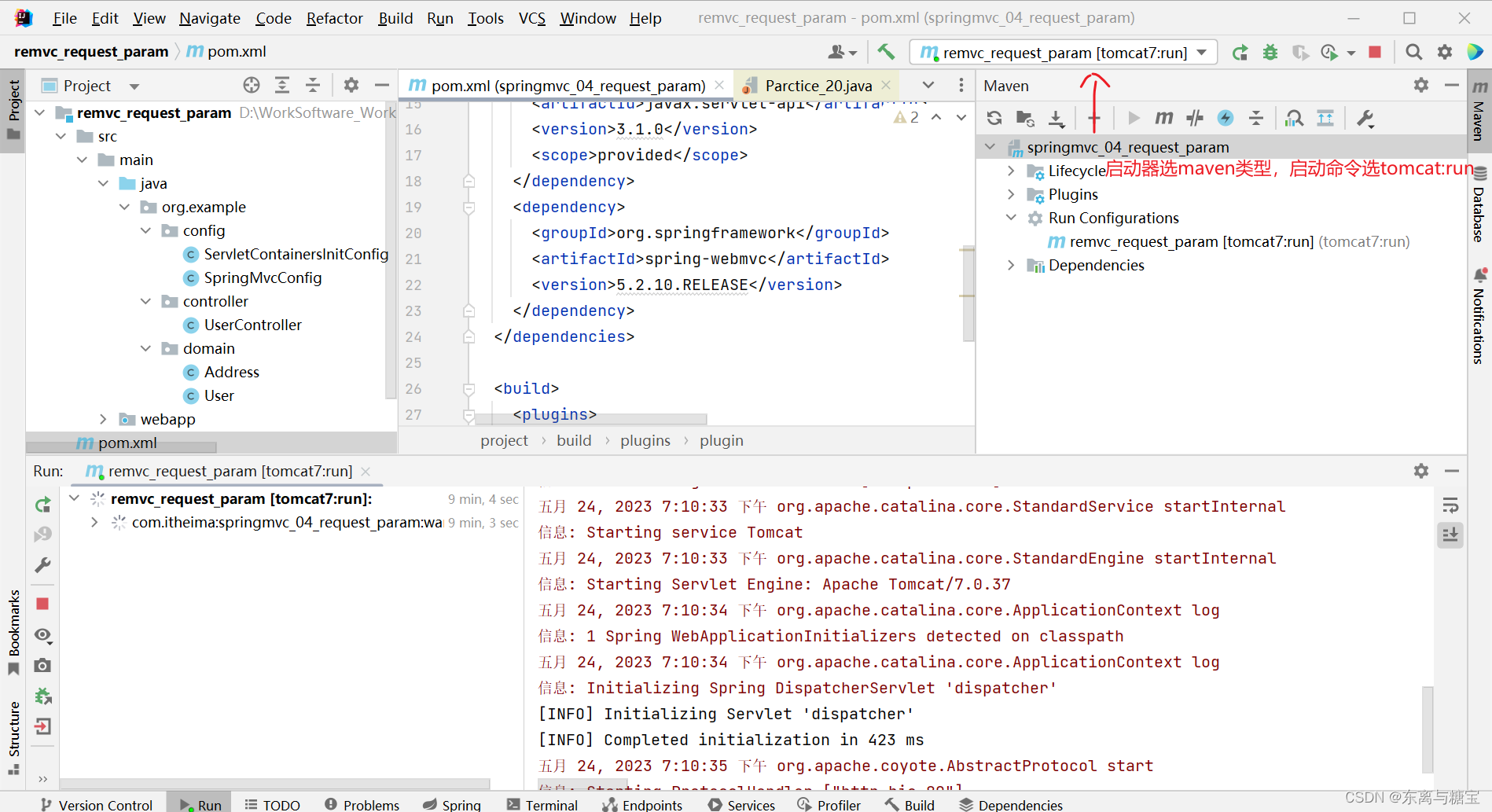The image size is (1492, 812).
Task: Select pom.xml in the project tree
Action: (127, 443)
